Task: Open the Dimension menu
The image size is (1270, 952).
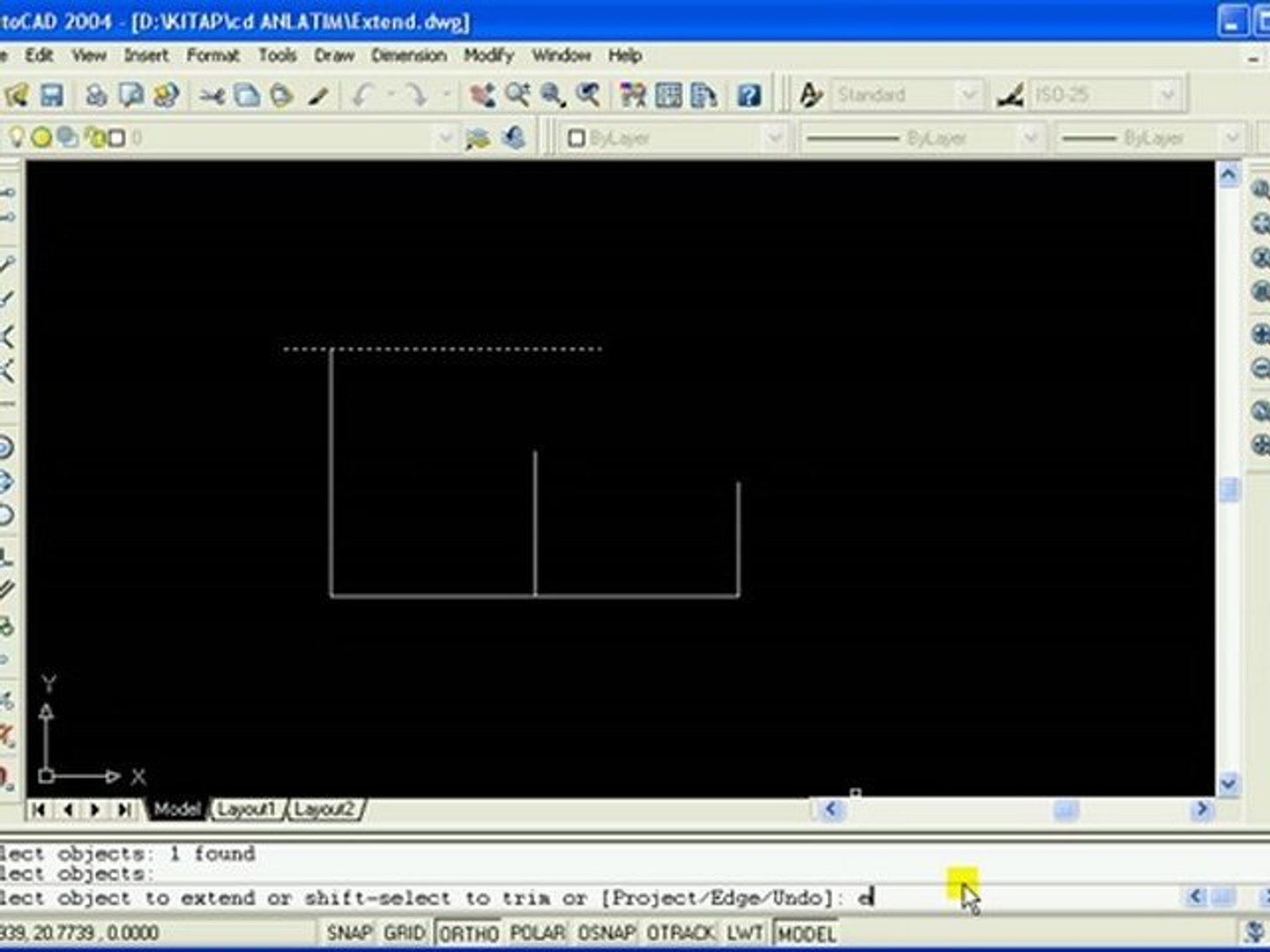Action: coord(408,55)
